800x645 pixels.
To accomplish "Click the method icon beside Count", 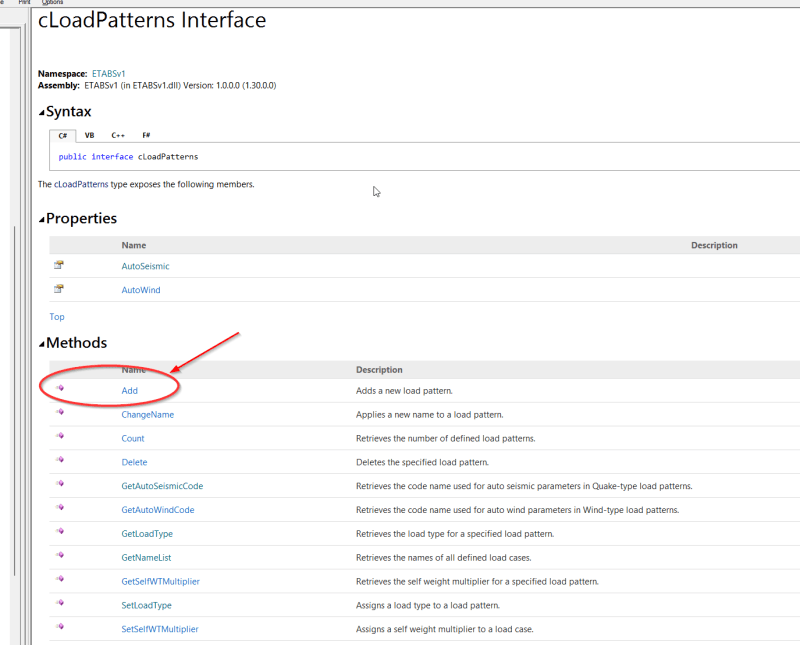I will coord(60,436).
